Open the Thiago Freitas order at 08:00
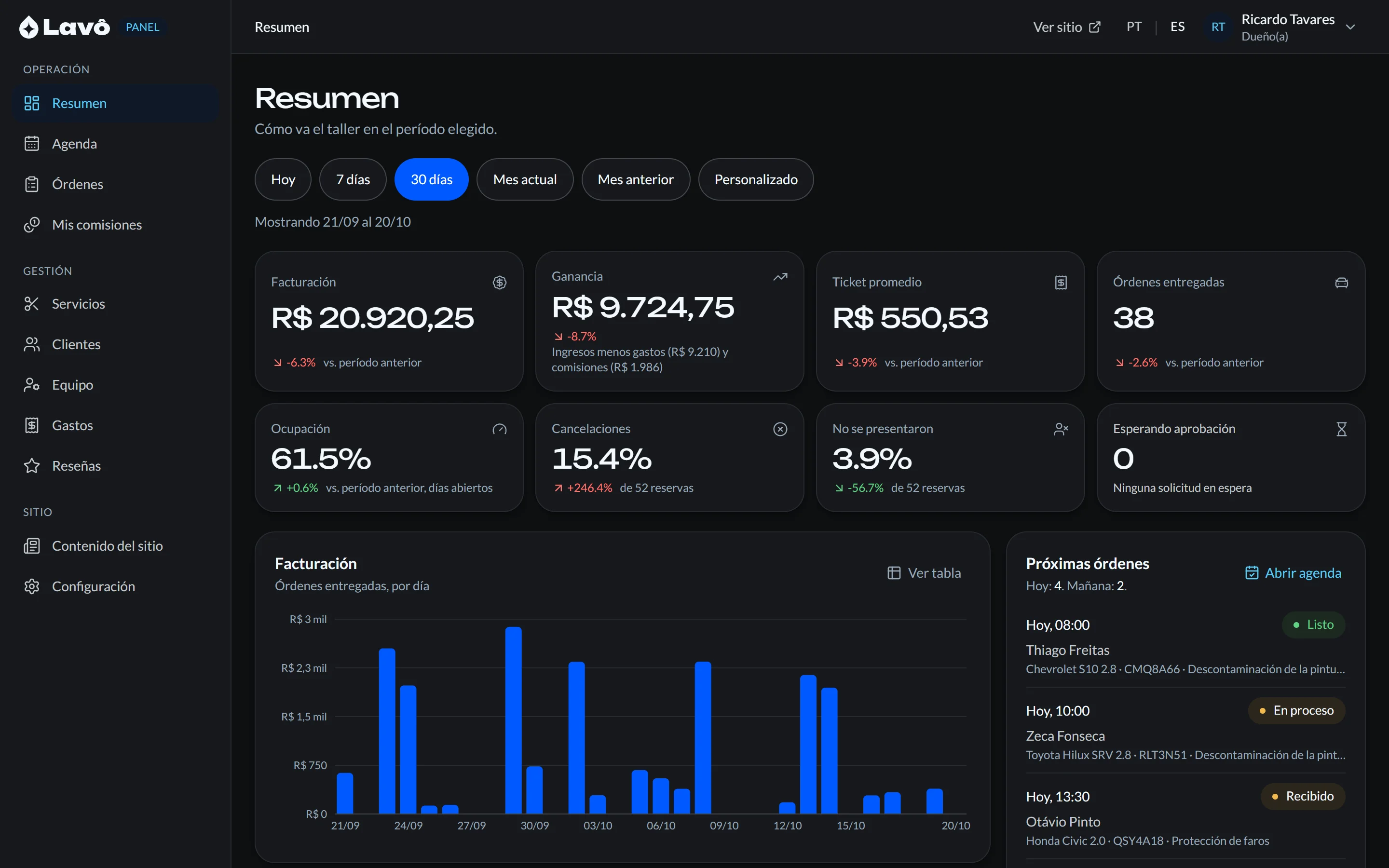 coord(1185,645)
